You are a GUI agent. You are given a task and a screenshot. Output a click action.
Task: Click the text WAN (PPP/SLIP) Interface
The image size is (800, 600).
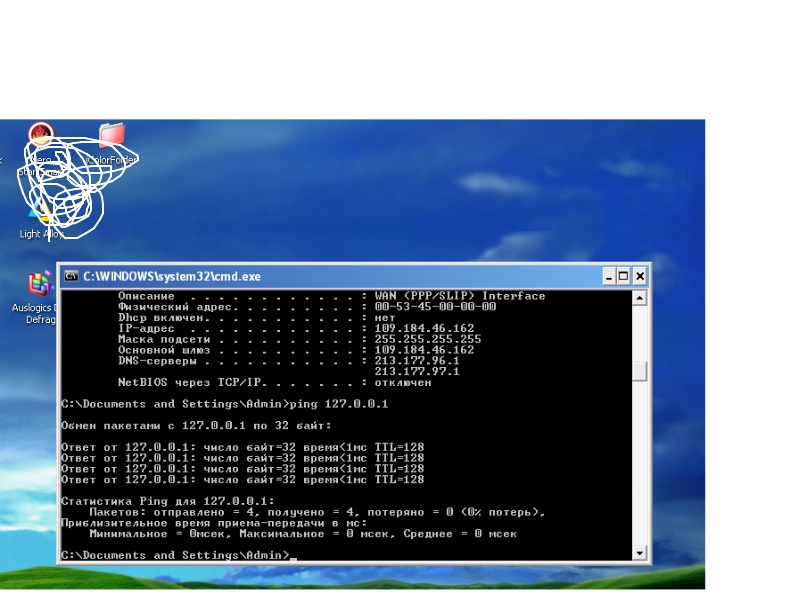point(460,296)
